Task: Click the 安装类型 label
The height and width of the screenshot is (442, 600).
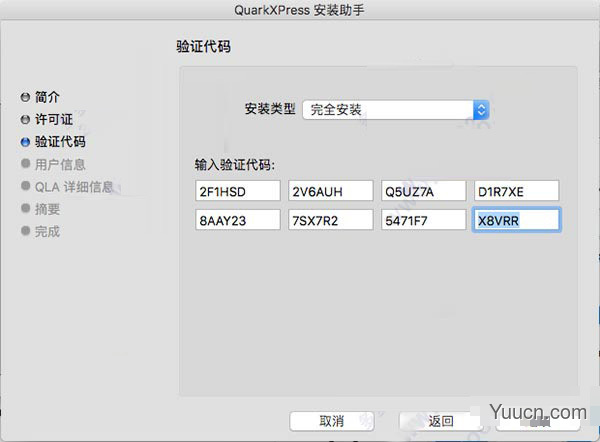Action: click(x=270, y=109)
